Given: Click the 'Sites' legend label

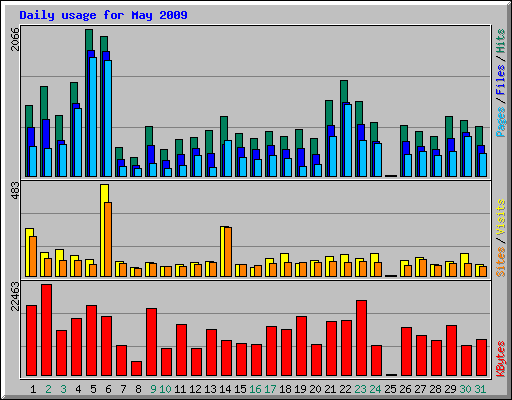Looking at the screenshot, I should tap(501, 262).
